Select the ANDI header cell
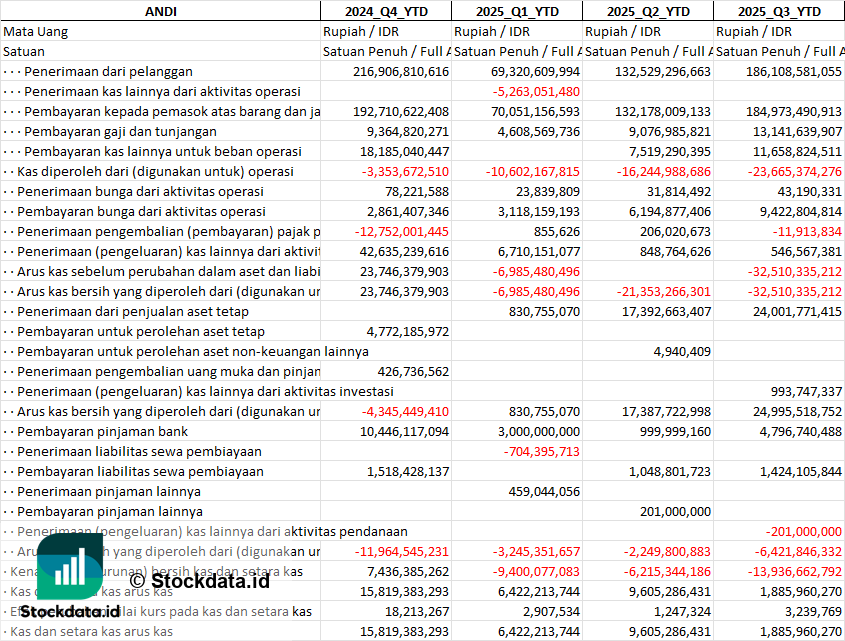This screenshot has height=641, width=845. click(x=161, y=11)
